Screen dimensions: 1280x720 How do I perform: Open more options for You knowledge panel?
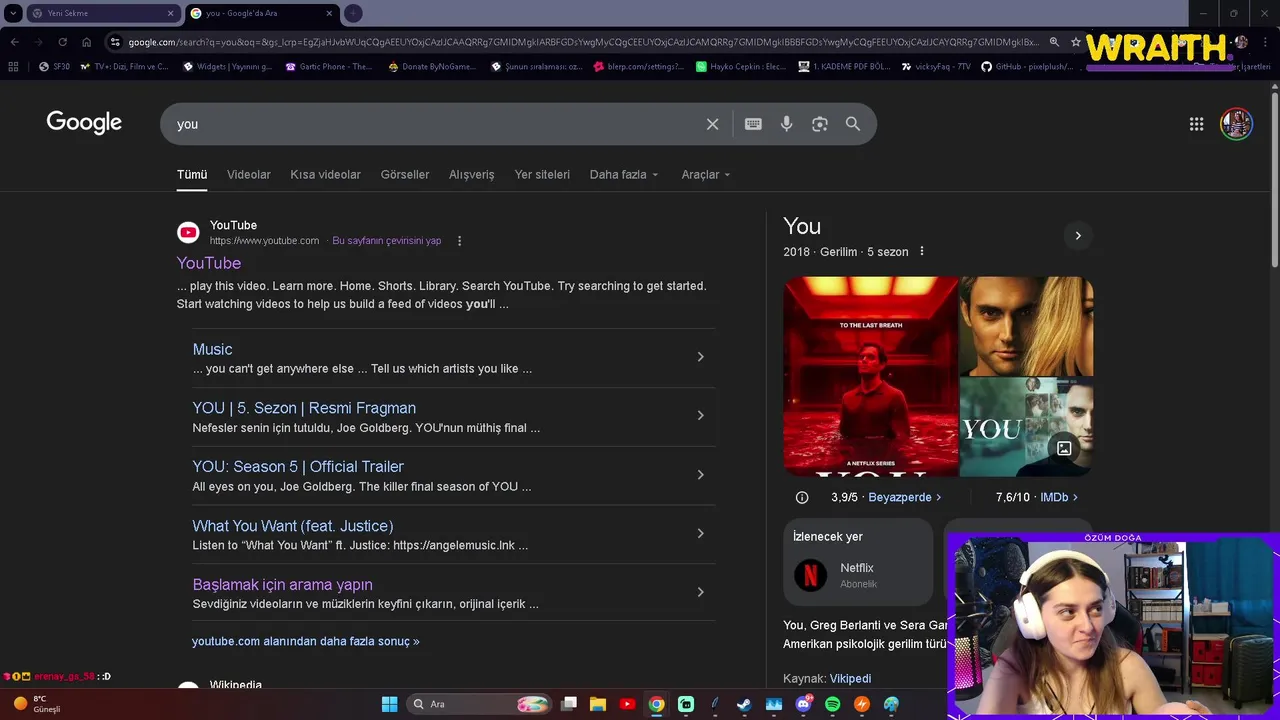922,252
